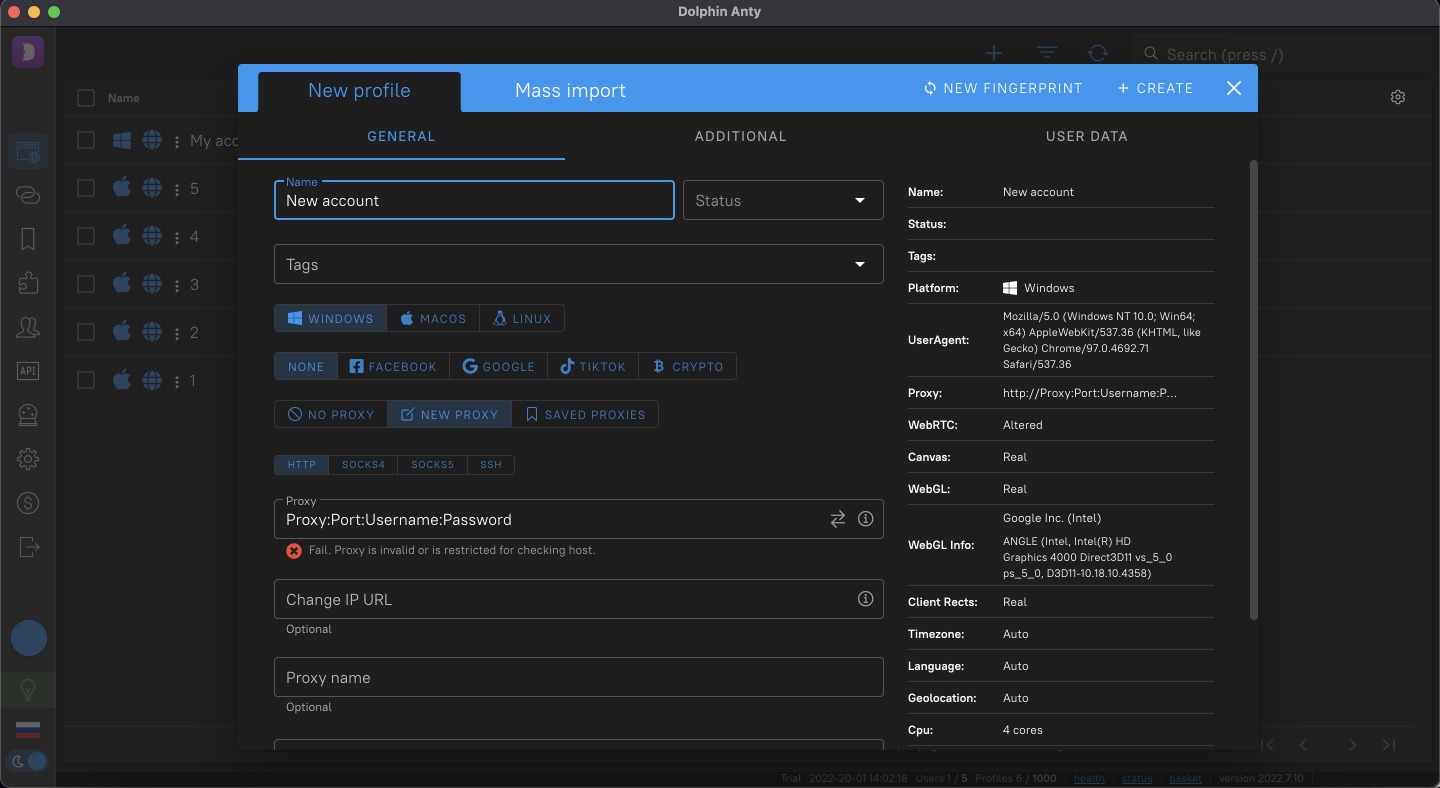Viewport: 1440px width, 788px height.
Task: Click the info icon in Change IP URL field
Action: click(866, 599)
